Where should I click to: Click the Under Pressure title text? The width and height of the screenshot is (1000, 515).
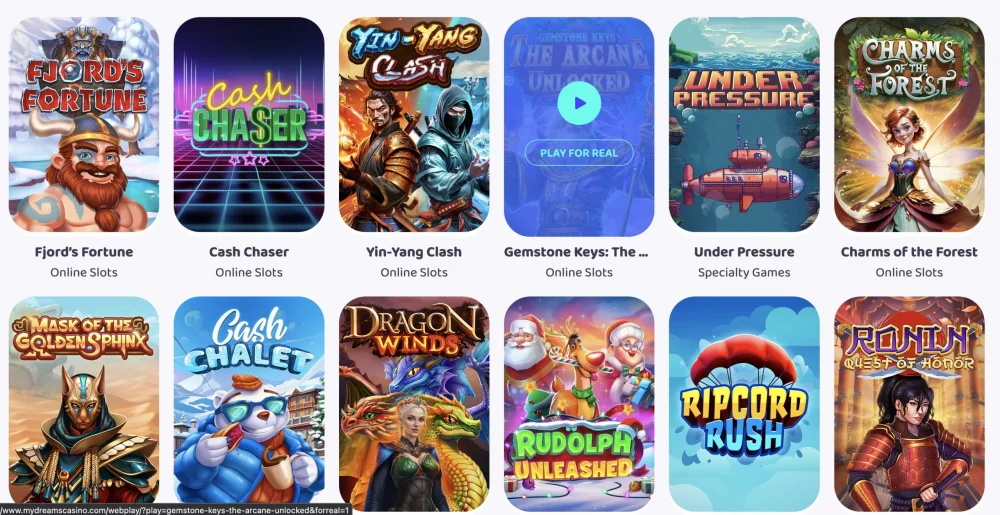744,252
